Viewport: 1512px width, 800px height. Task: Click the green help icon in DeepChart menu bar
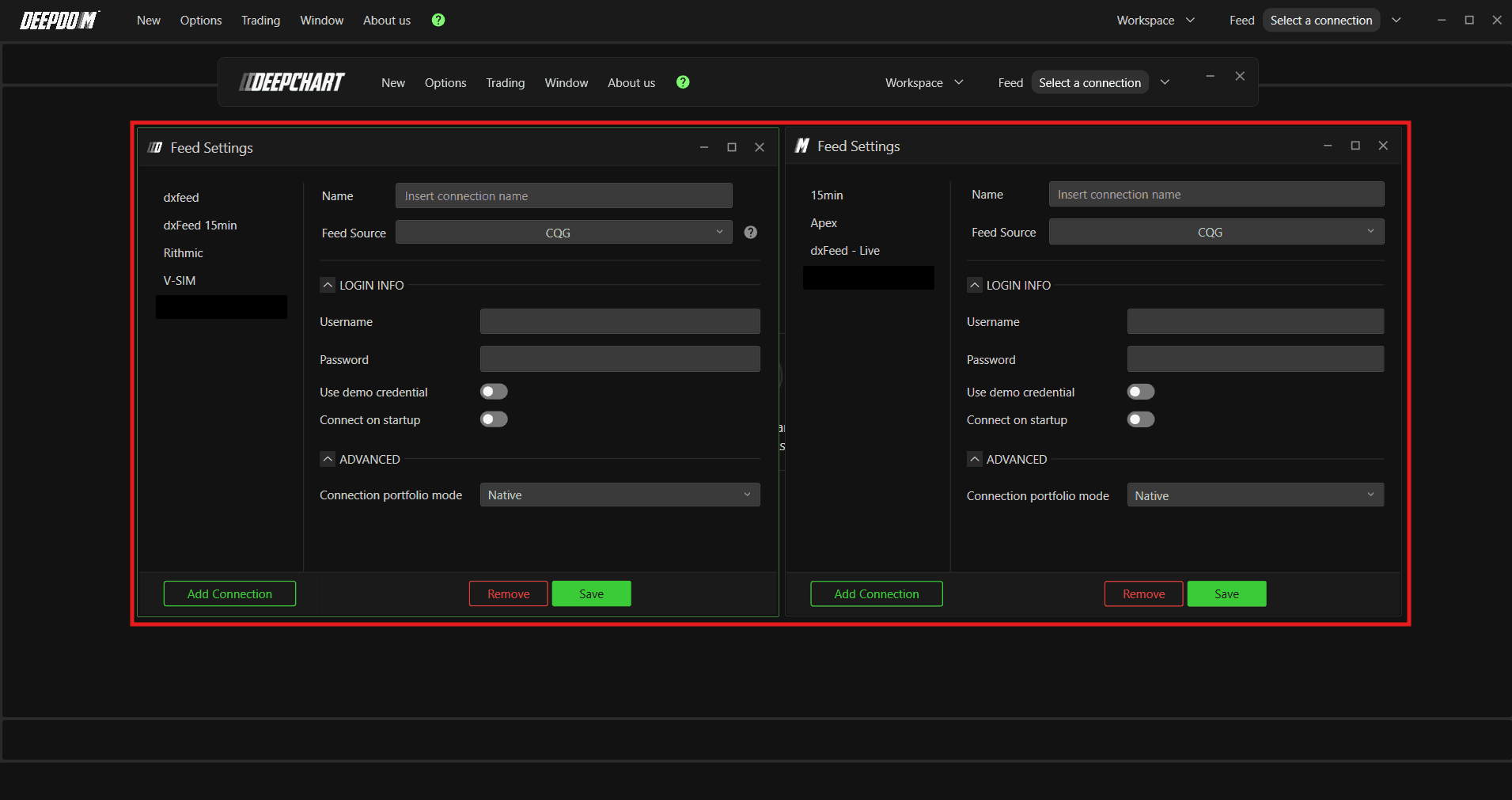683,82
